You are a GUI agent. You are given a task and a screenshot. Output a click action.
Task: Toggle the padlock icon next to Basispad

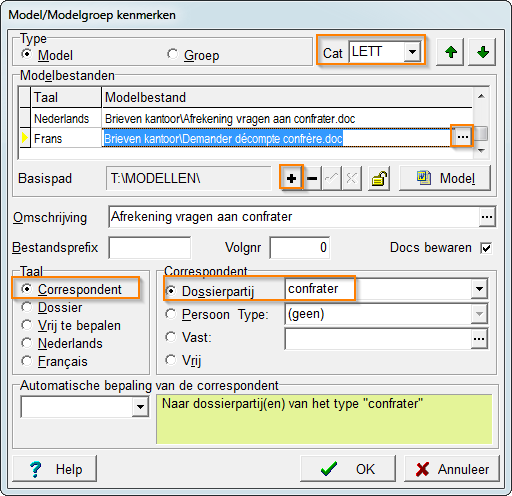point(379,178)
